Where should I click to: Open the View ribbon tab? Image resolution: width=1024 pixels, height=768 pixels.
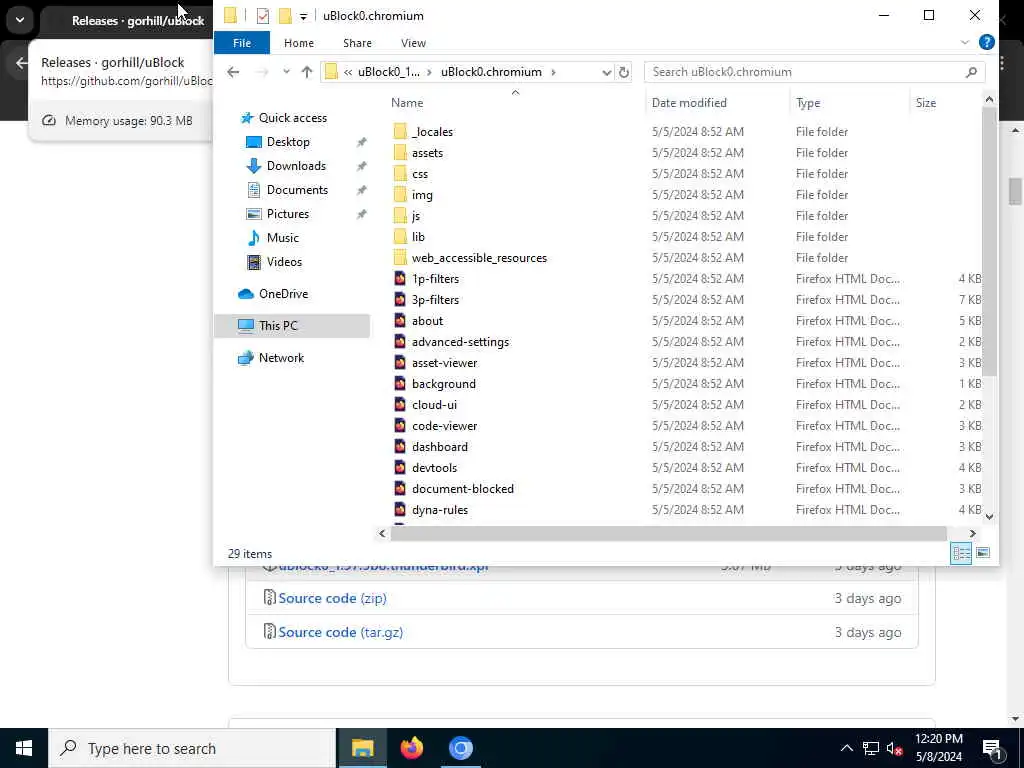[413, 42]
